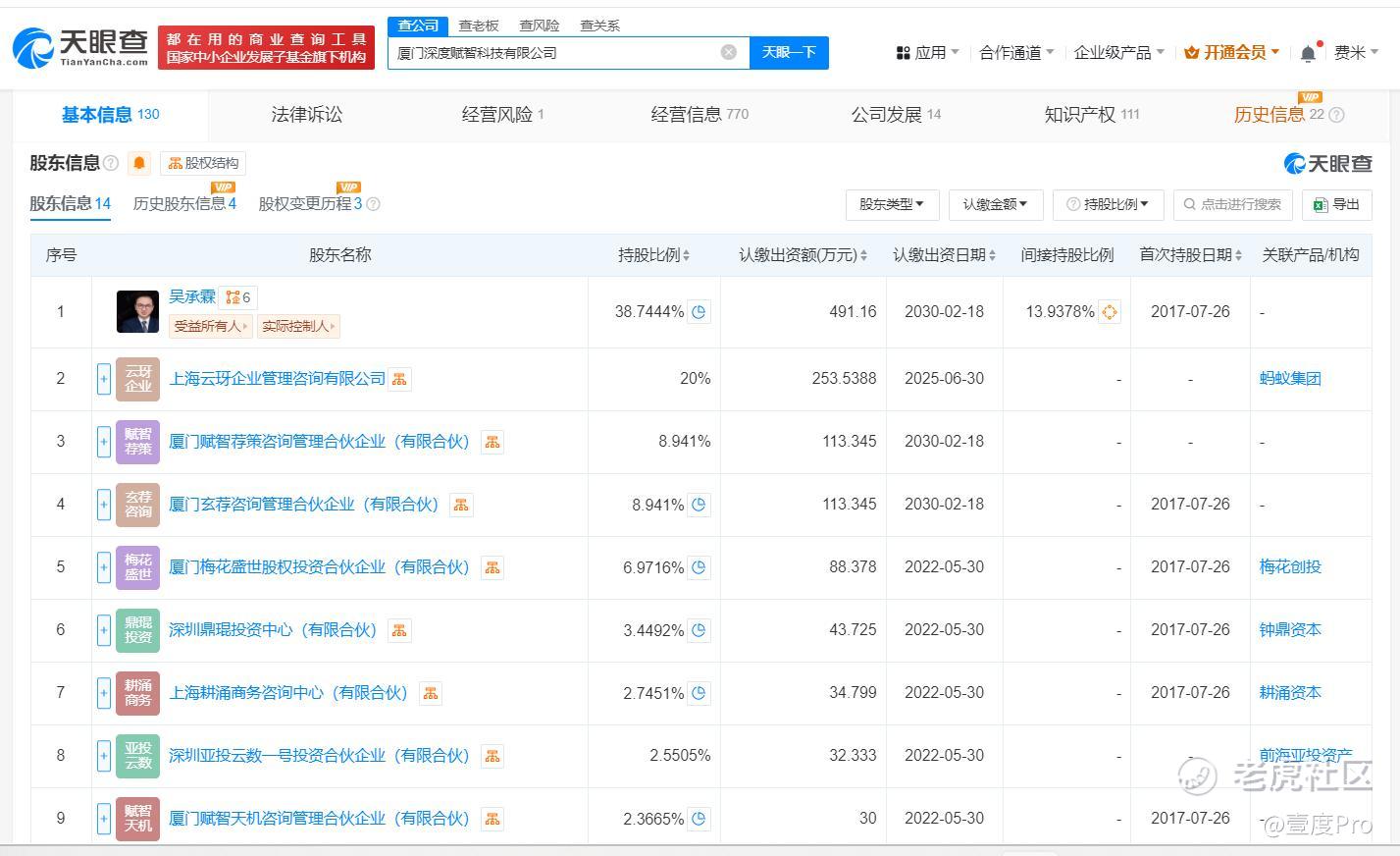Click the shareholder search input field
Viewport: 1400px width, 856px height.
click(x=1240, y=204)
